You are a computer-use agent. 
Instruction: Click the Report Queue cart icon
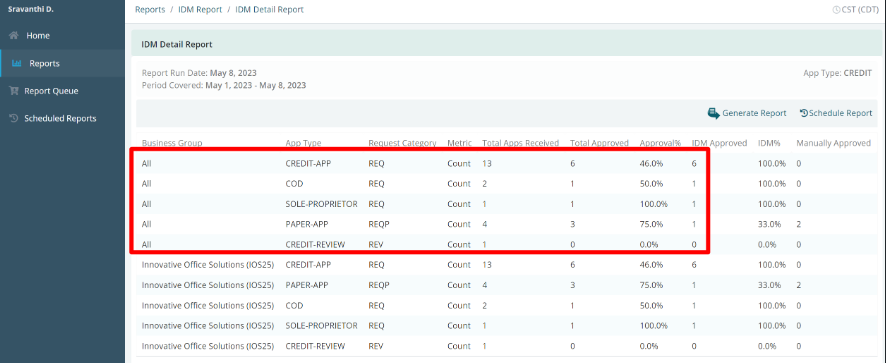click(14, 91)
